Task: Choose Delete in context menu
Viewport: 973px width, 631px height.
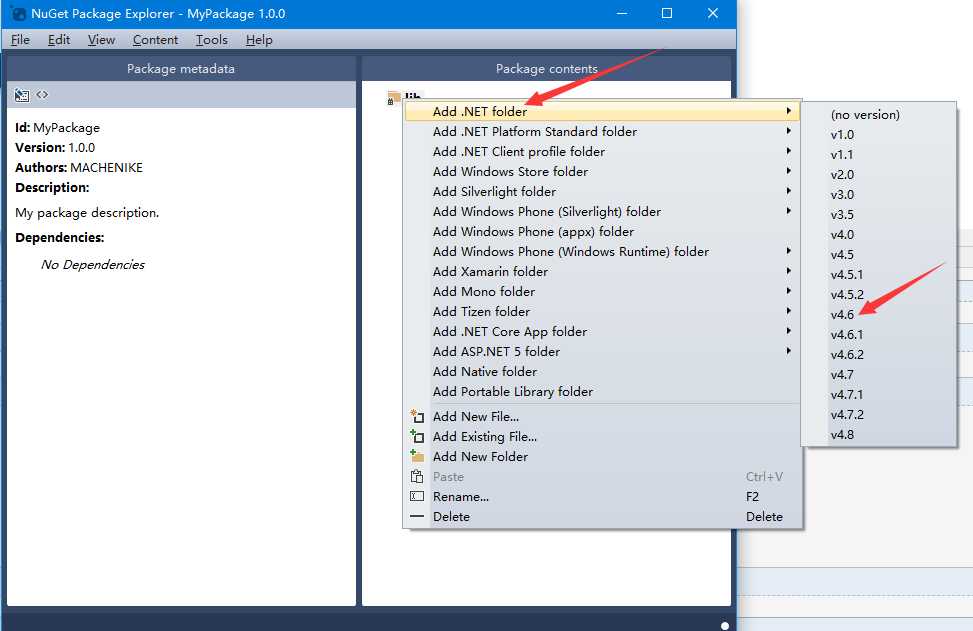Action: [x=602, y=516]
